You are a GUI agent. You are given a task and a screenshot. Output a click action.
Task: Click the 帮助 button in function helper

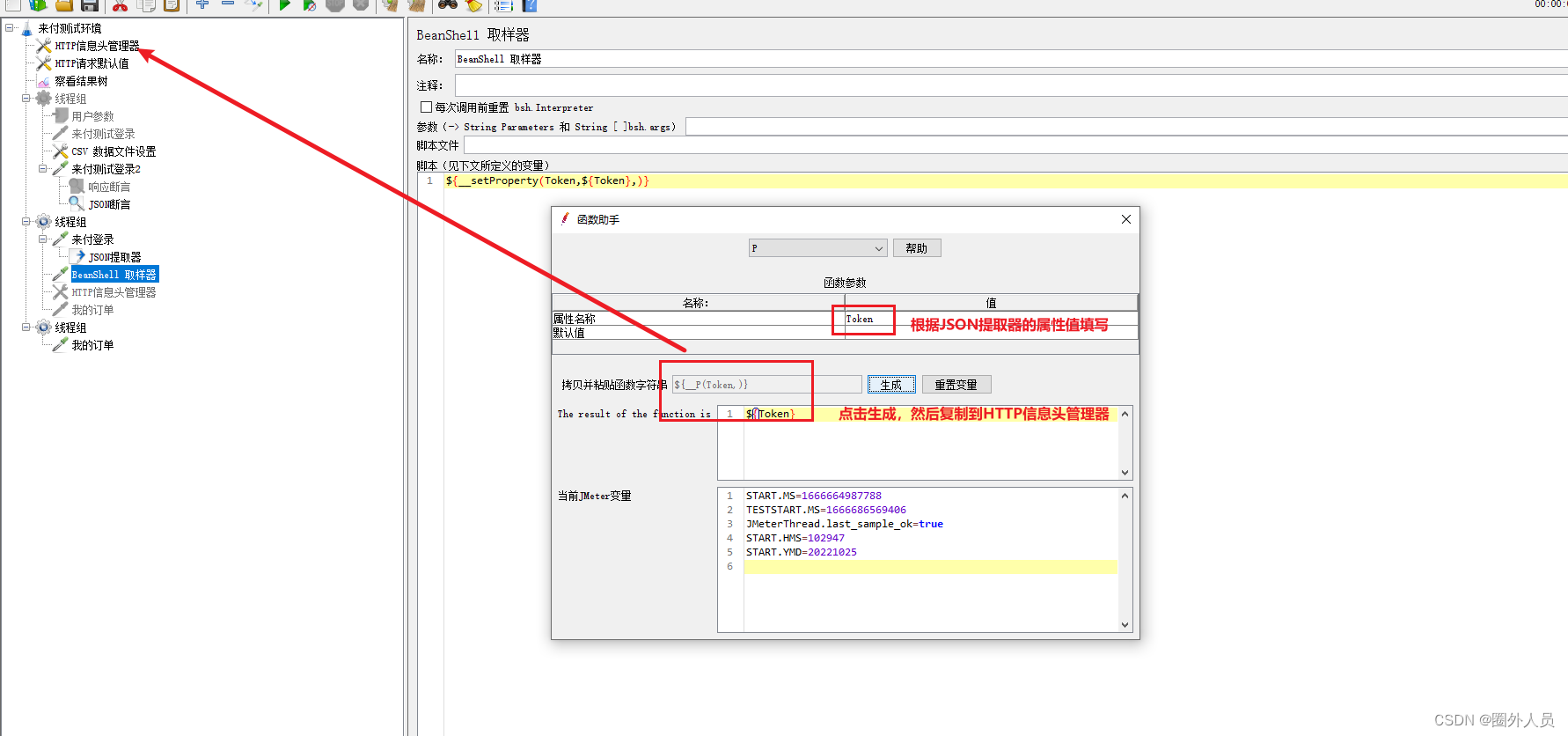(x=917, y=248)
